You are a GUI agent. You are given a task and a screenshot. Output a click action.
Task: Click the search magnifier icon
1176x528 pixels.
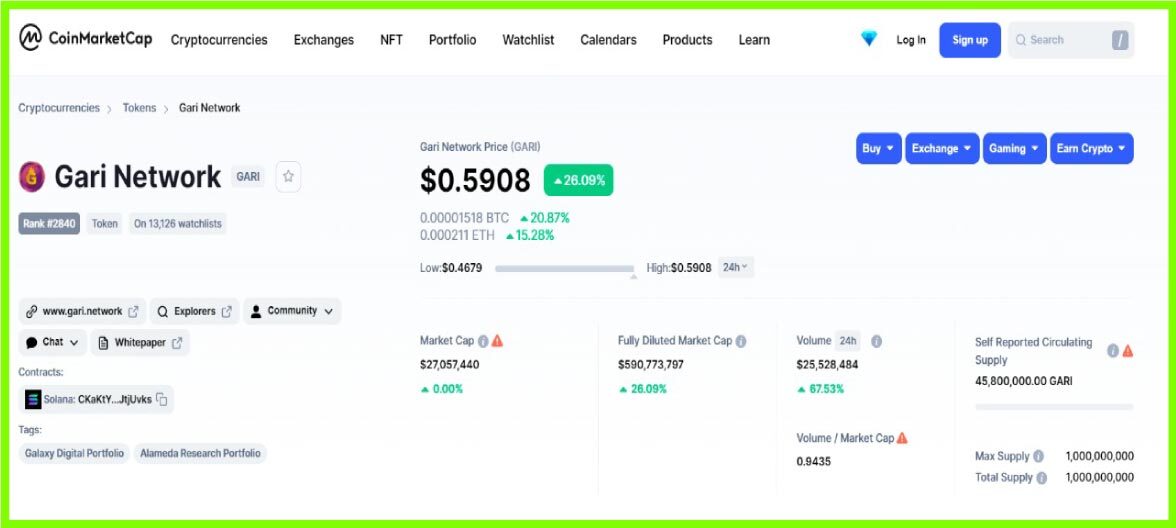tap(1021, 40)
